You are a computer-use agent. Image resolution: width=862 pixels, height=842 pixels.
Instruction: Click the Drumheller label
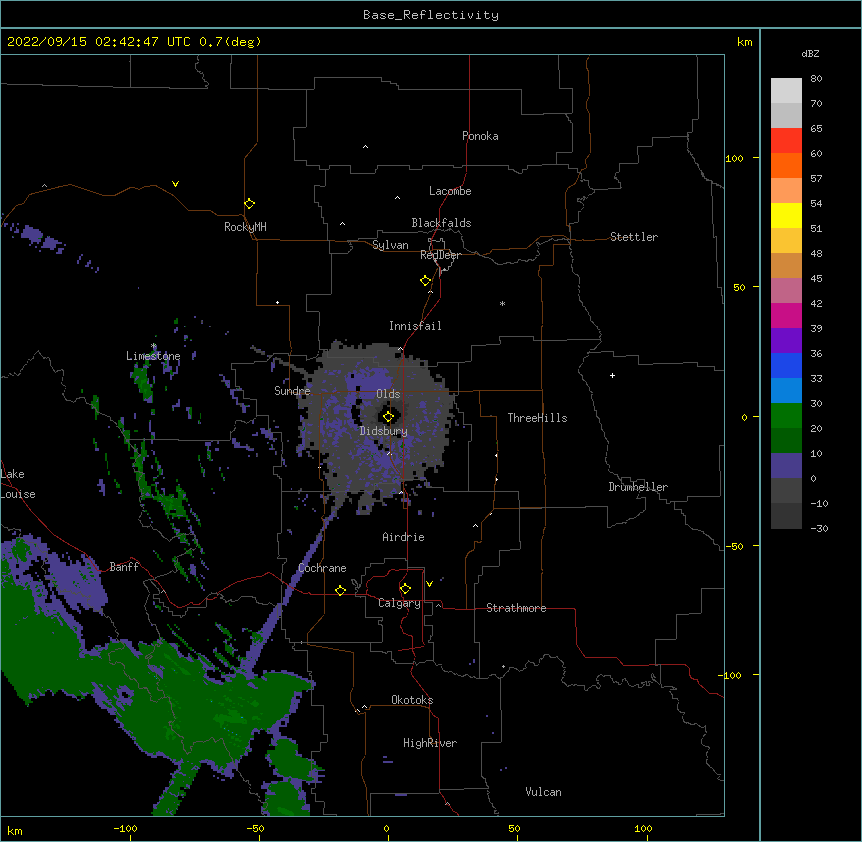(638, 487)
